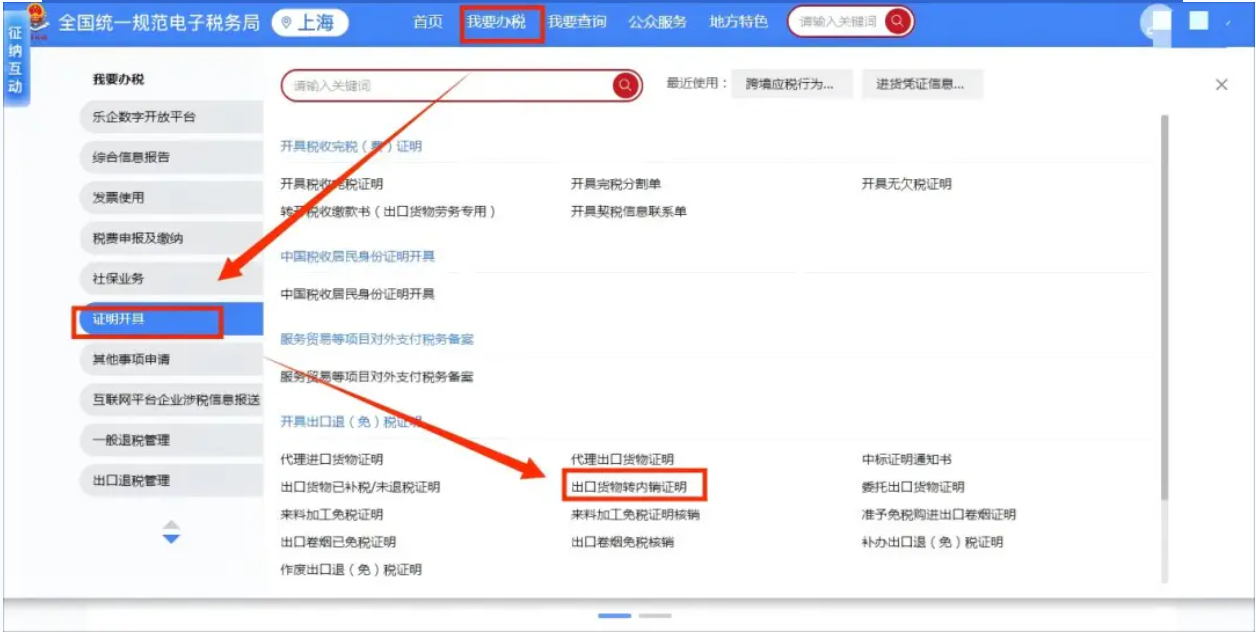
Task: Click the location pin icon beside 上海
Action: point(286,23)
